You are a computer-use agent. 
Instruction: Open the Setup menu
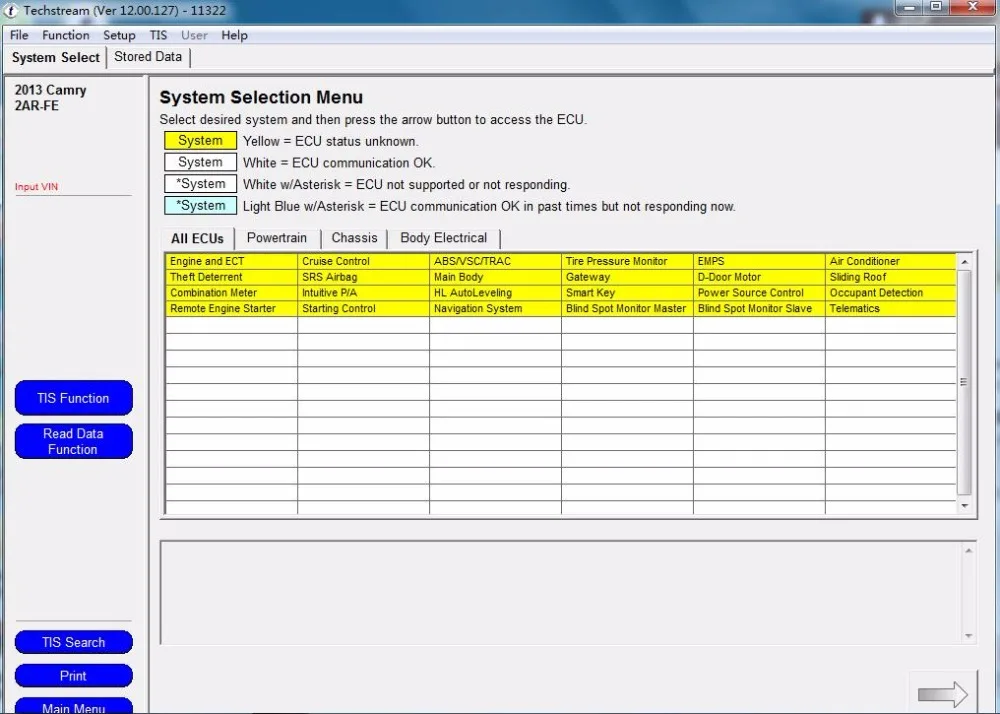[119, 35]
